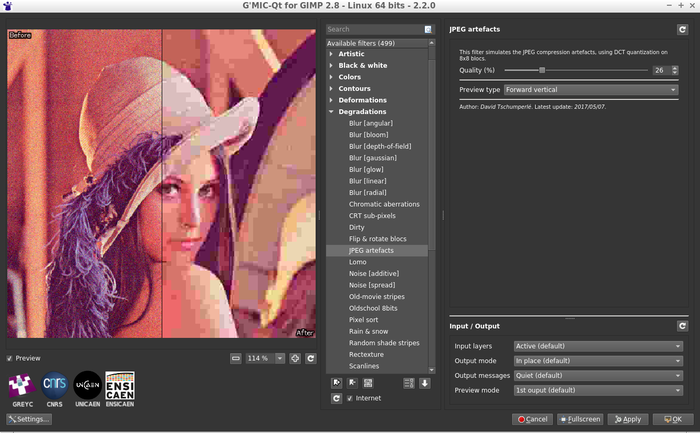Reset the preview zoom with the circular arrow
This screenshot has width=700, height=433.
point(311,358)
